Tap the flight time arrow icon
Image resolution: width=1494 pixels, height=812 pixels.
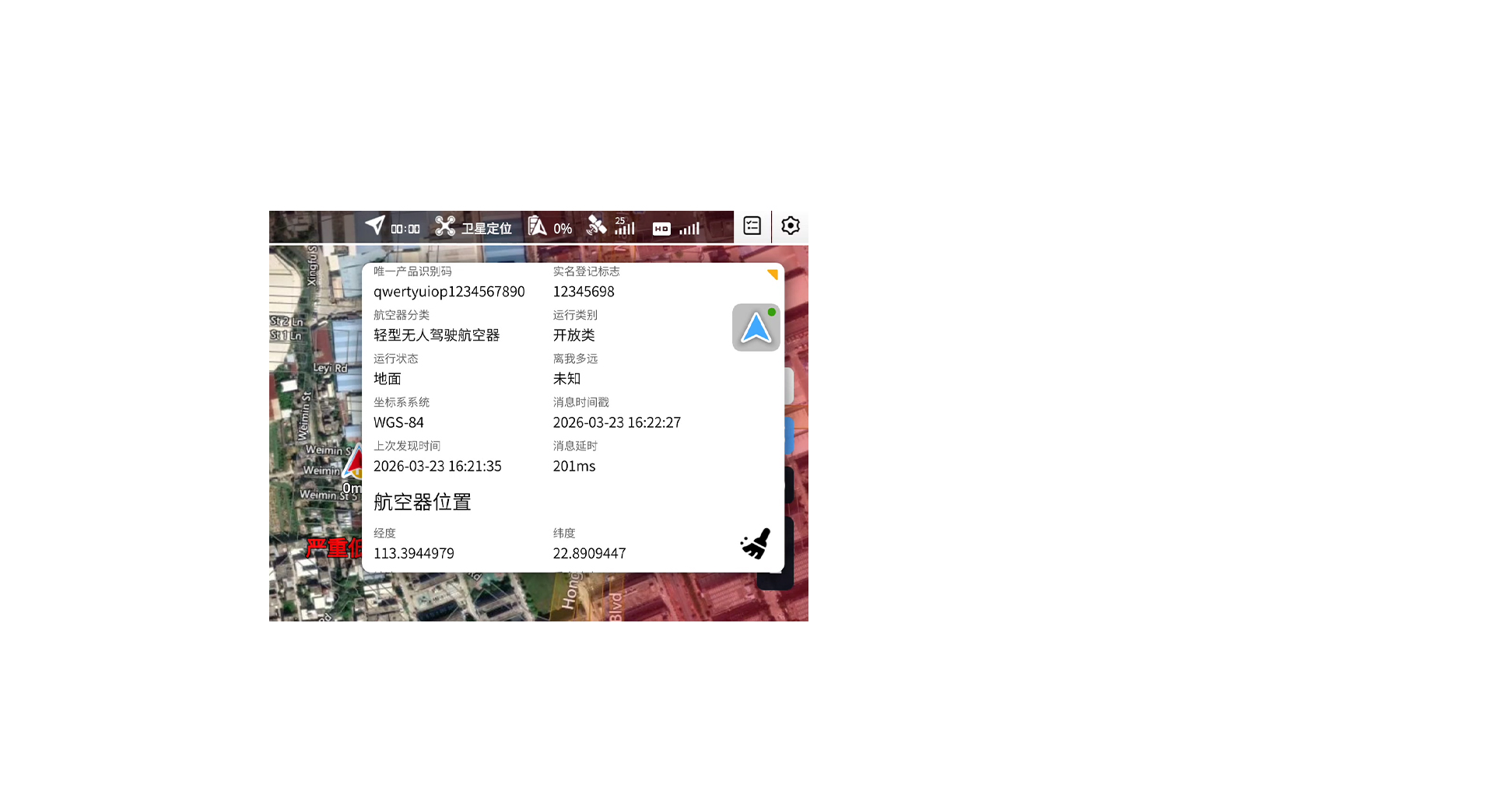tap(375, 226)
